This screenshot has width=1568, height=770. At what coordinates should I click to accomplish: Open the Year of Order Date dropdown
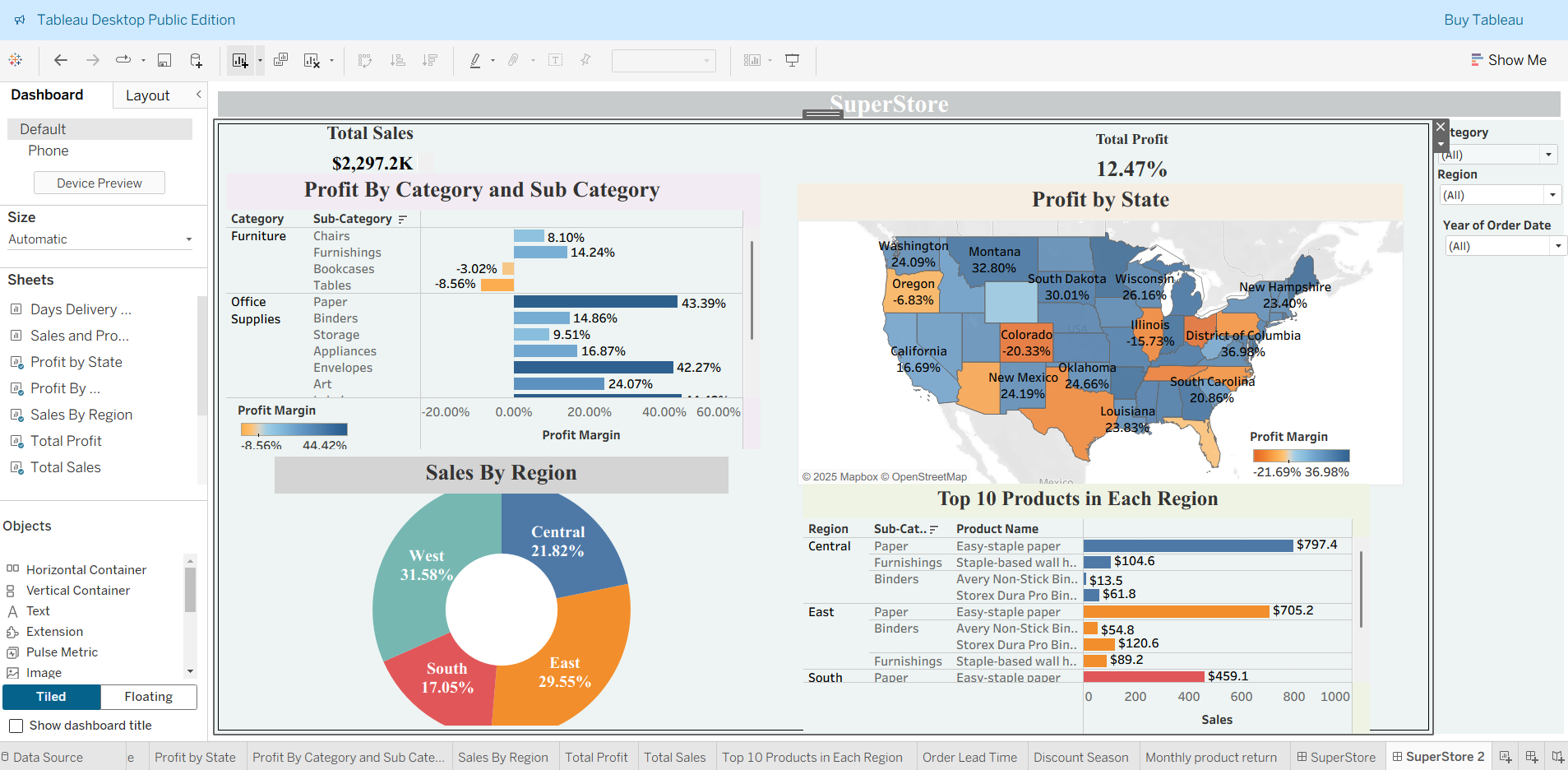(1558, 246)
